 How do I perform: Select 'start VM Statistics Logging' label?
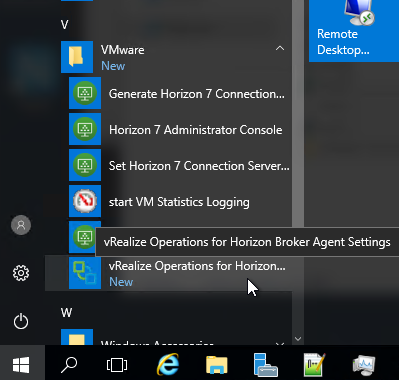click(x=179, y=202)
